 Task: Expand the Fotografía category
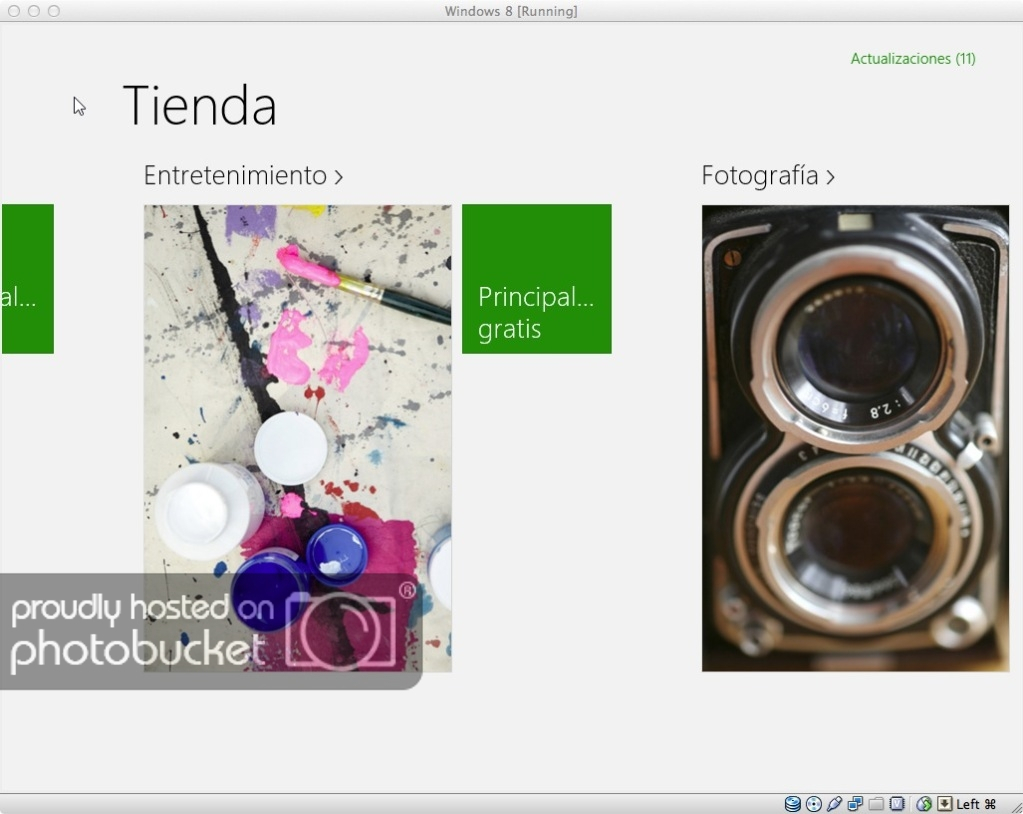click(x=767, y=176)
